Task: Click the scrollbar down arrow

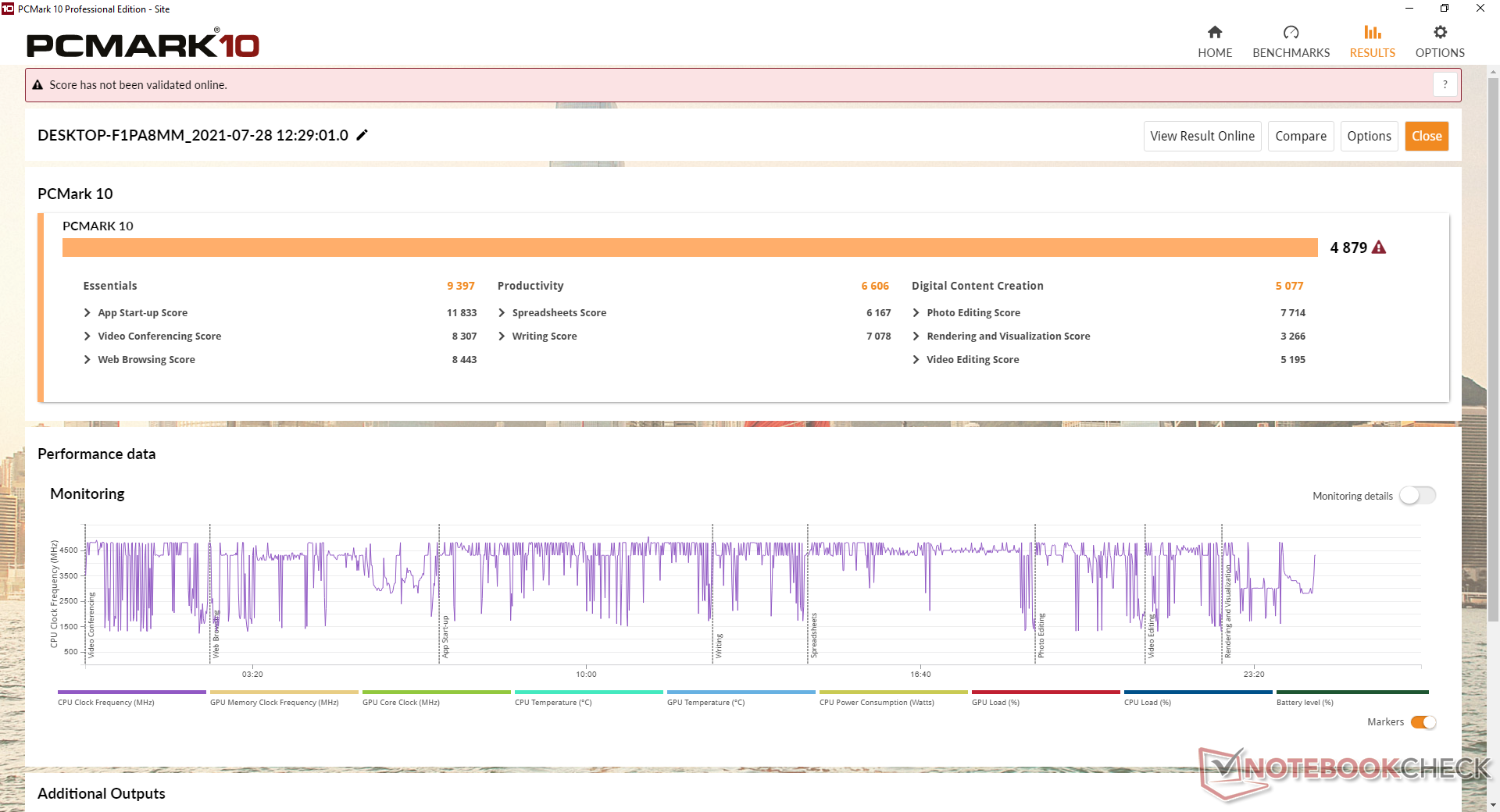Action: [1493, 804]
